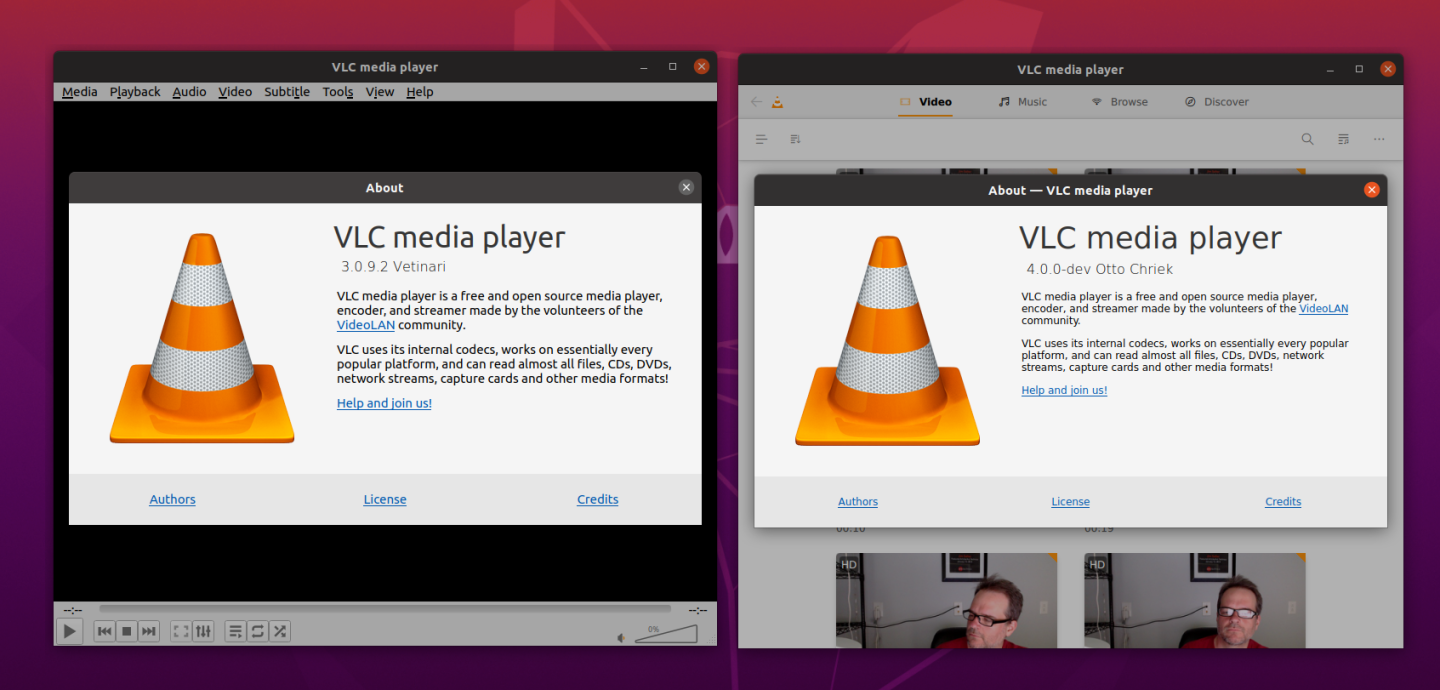Open the left HD video thumbnail
The image size is (1440, 690).
click(946, 600)
